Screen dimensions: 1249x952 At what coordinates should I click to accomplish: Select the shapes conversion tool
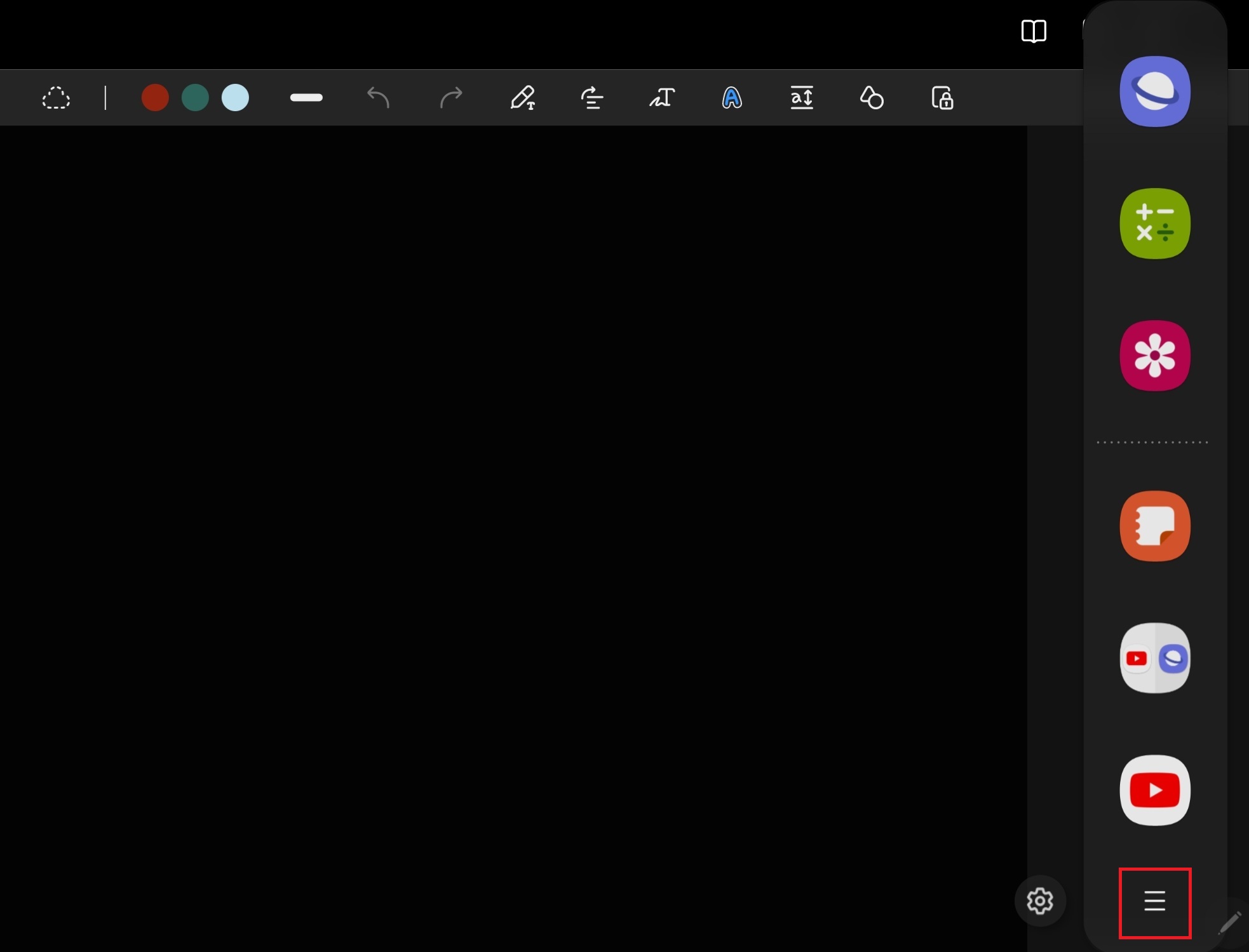[x=872, y=98]
